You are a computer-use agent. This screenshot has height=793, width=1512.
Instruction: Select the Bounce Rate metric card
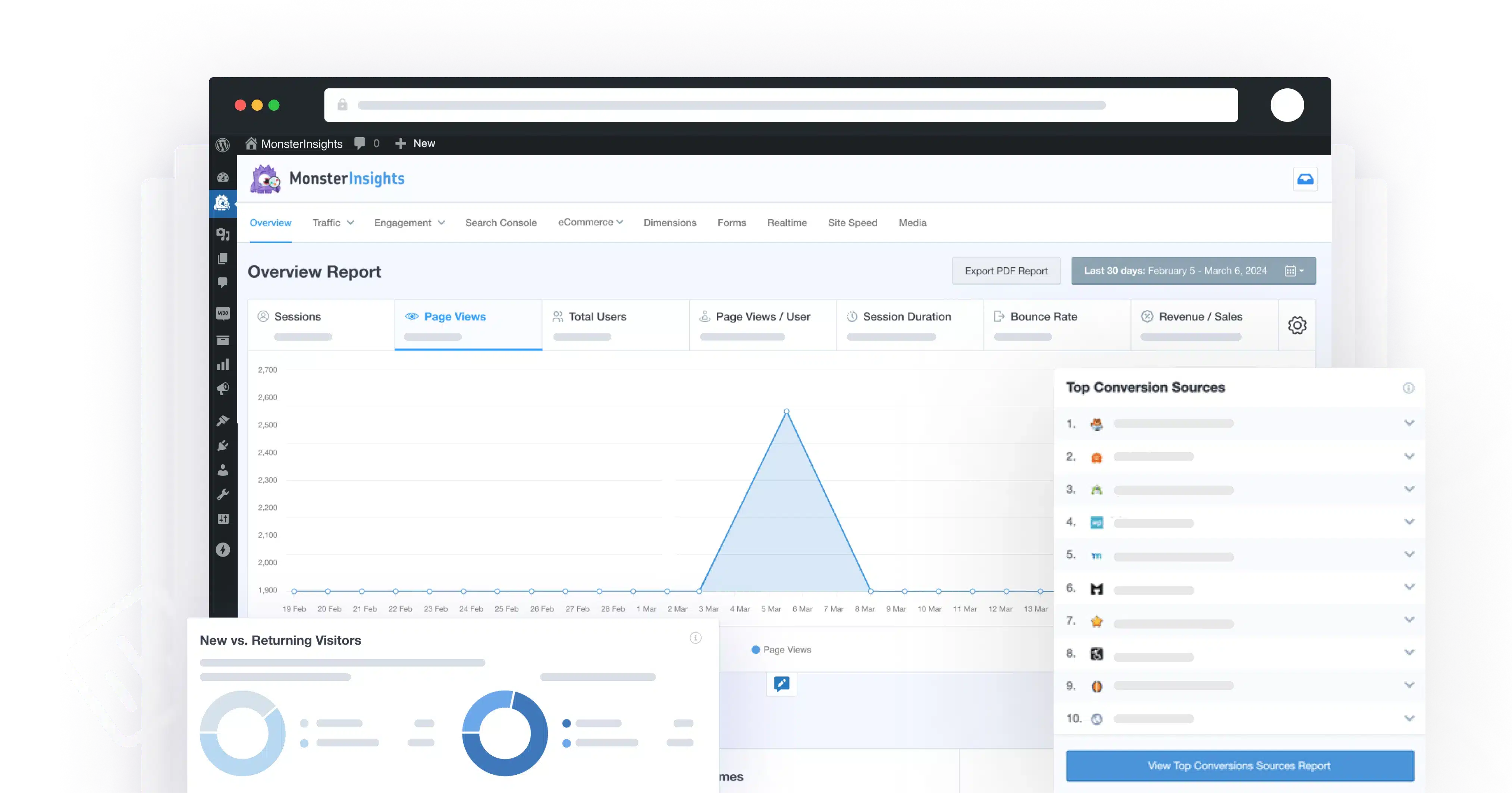click(1057, 324)
